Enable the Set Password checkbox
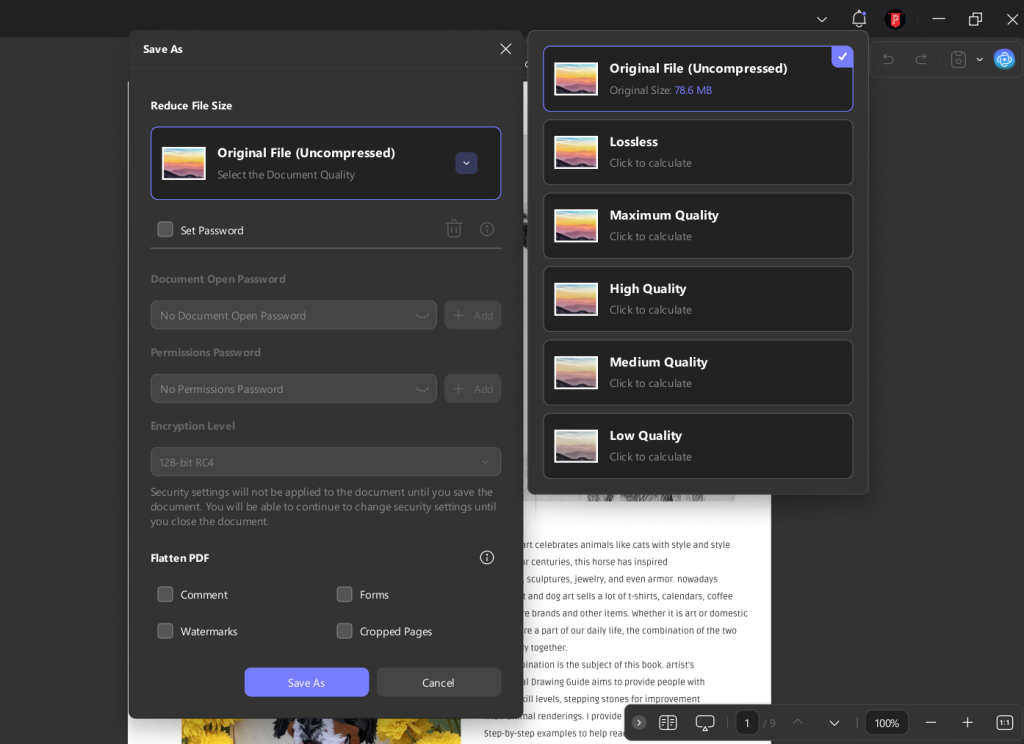Viewport: 1024px width, 744px height. pos(166,230)
